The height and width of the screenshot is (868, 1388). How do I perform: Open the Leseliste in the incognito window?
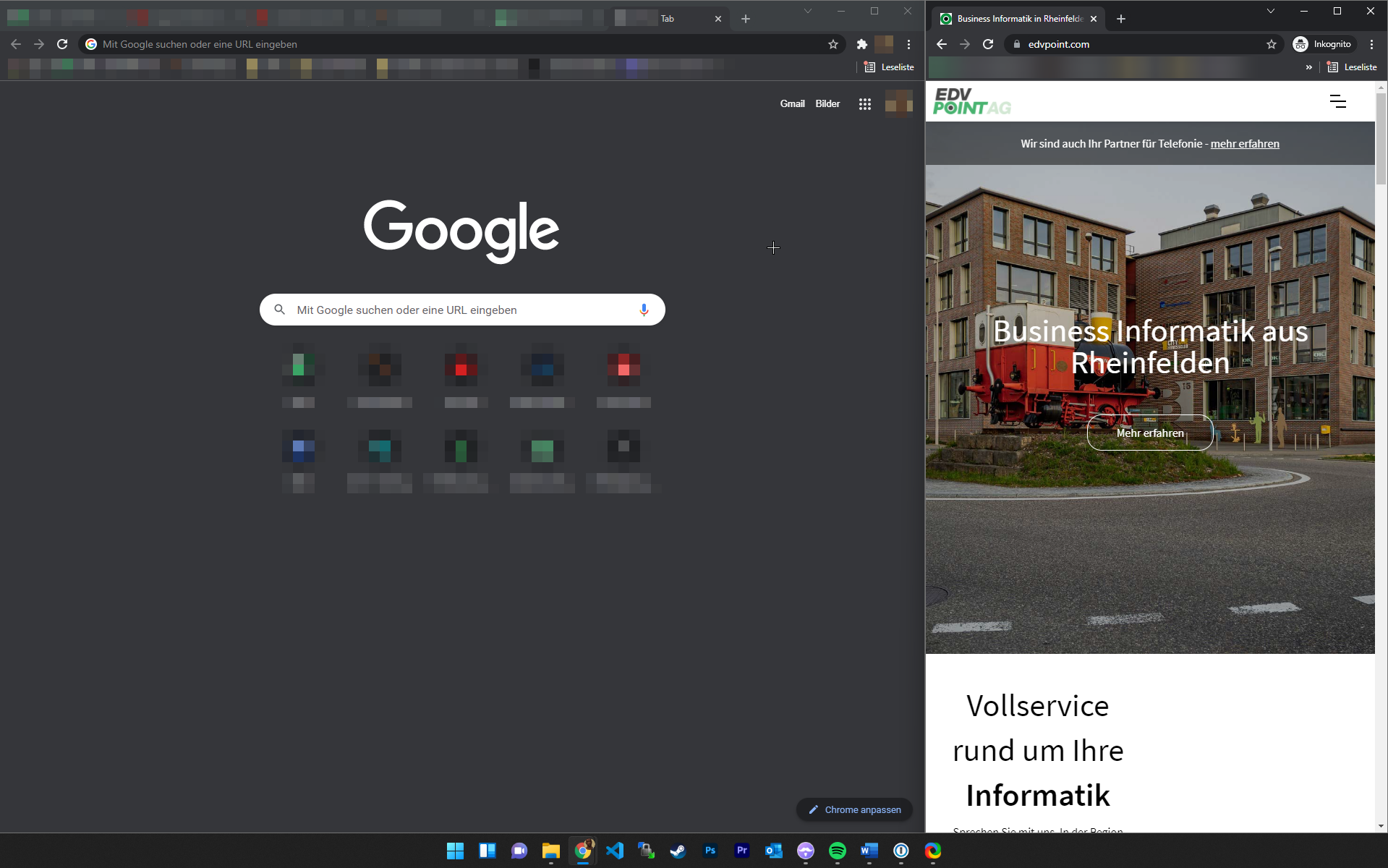1352,67
